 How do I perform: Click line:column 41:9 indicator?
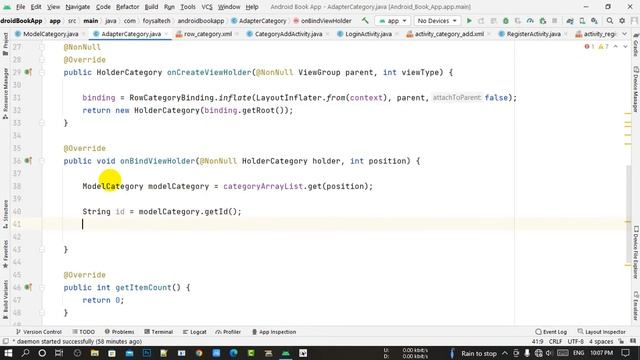pyautogui.click(x=538, y=341)
